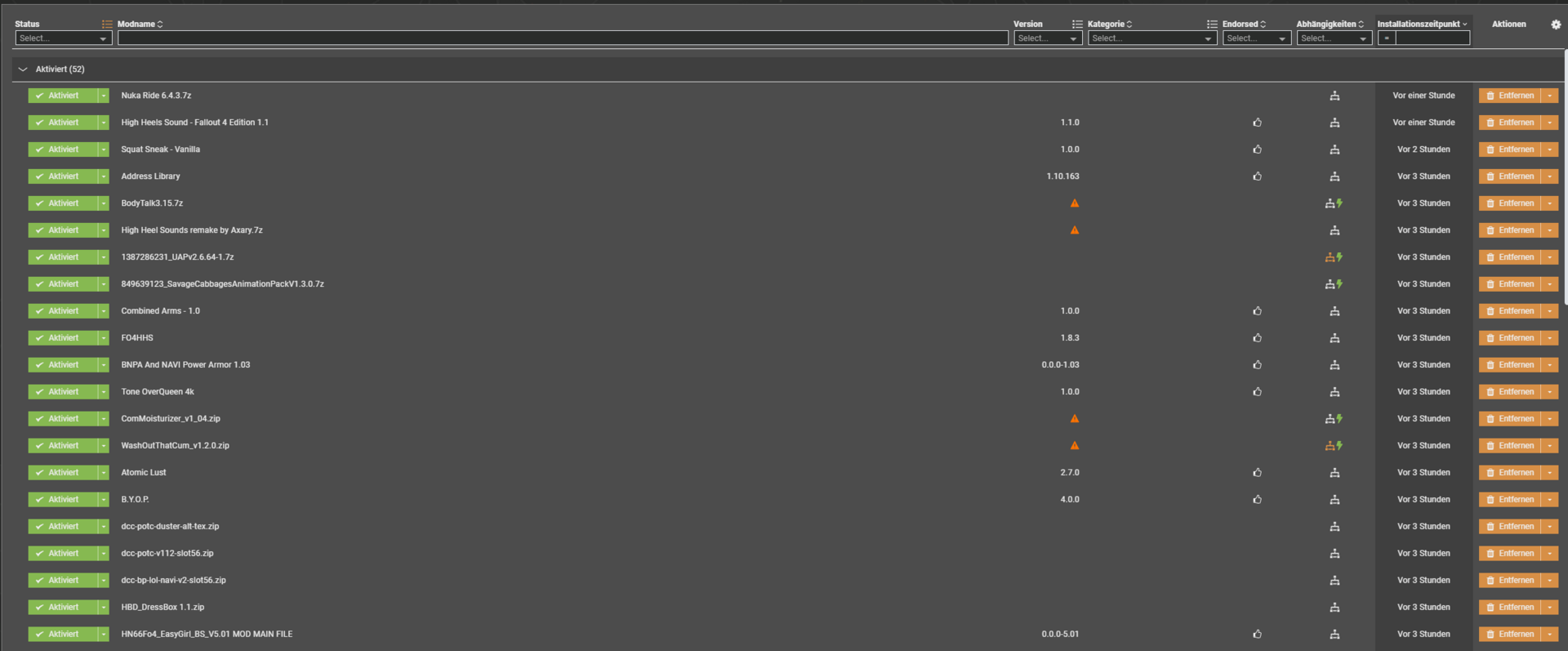
Task: Toggle the Aktiviert button for FO4HHS
Action: (x=63, y=338)
